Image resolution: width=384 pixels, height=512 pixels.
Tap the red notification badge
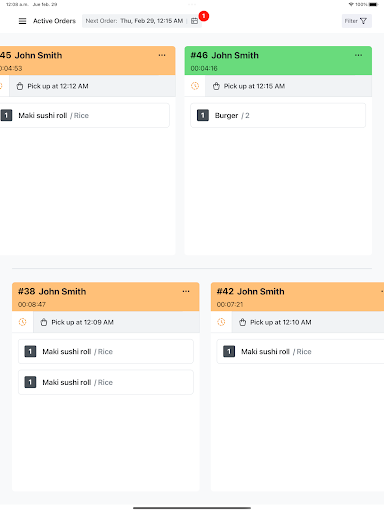204,16
